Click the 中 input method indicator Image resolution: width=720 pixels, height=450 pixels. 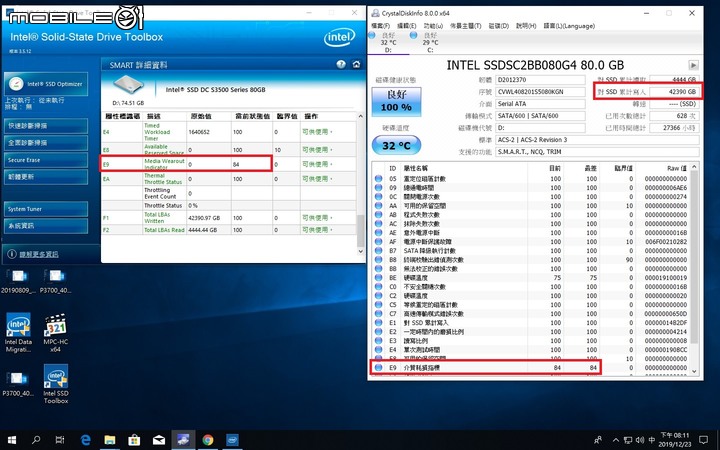click(652, 440)
